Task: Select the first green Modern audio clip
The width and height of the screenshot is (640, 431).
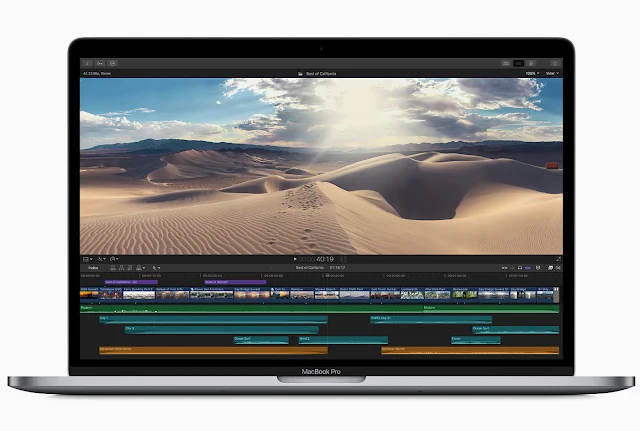Action: tap(251, 309)
